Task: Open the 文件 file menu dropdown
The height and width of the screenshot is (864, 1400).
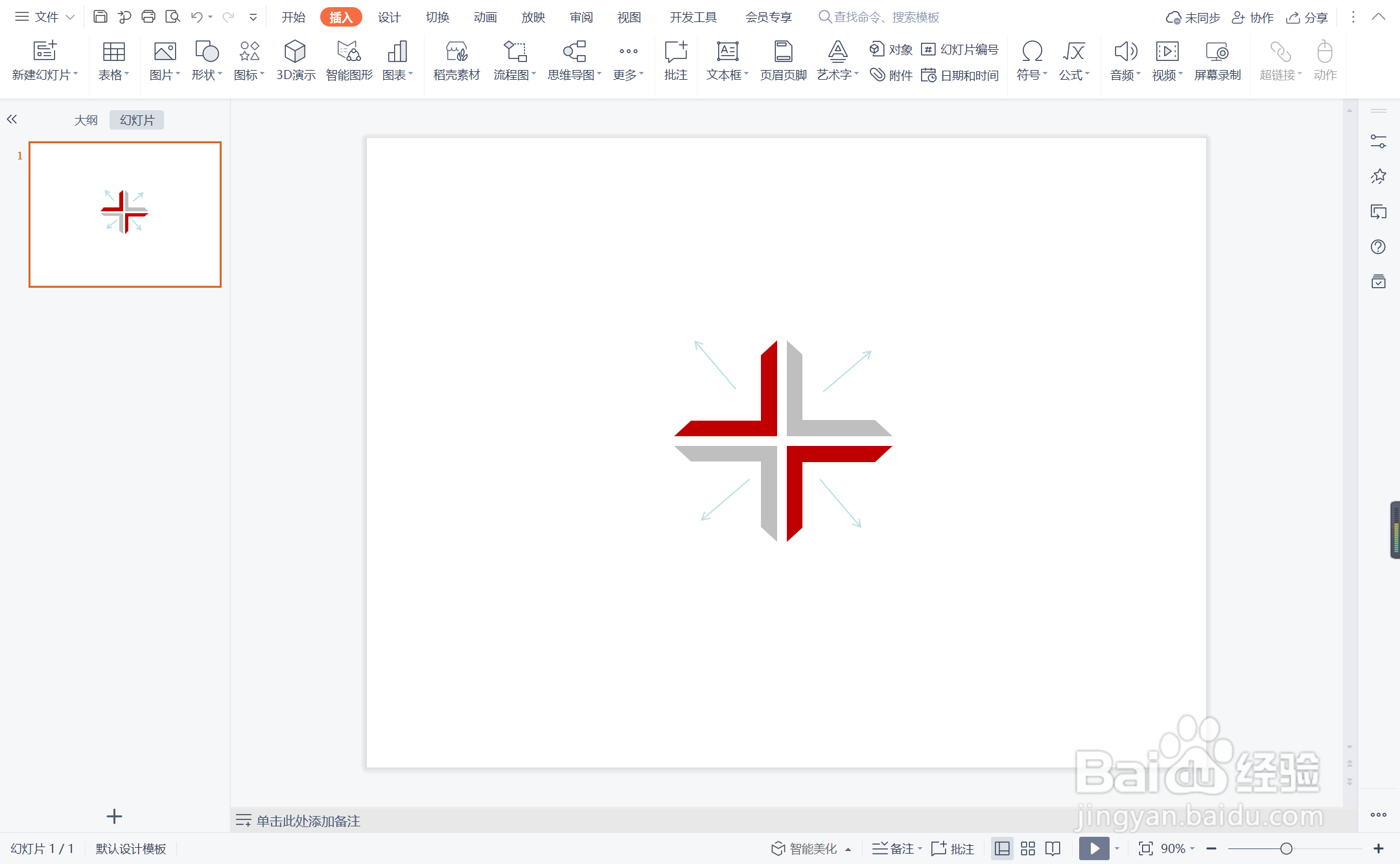Action: (45, 17)
